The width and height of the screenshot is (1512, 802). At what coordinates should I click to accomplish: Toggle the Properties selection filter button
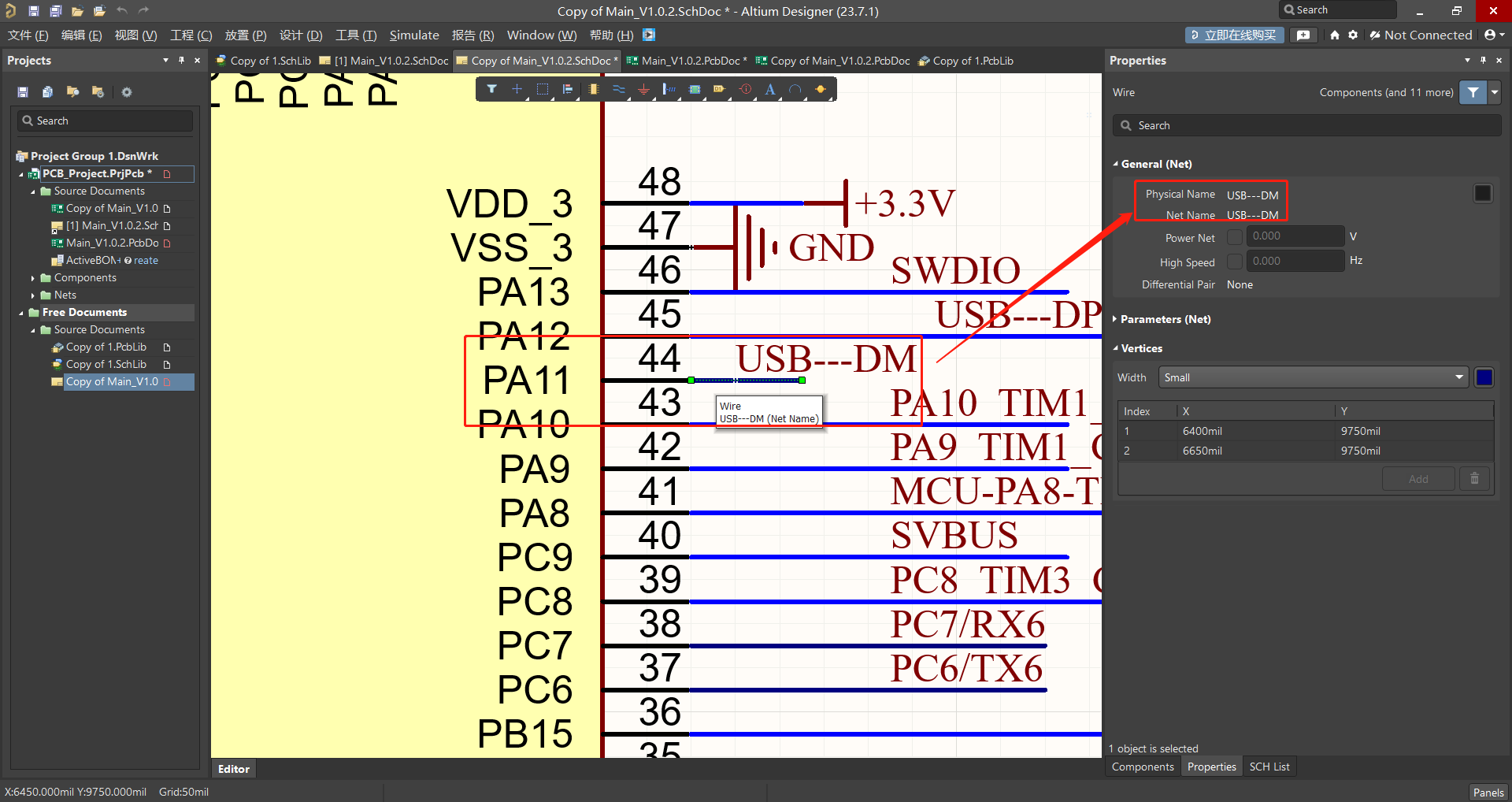(x=1473, y=93)
